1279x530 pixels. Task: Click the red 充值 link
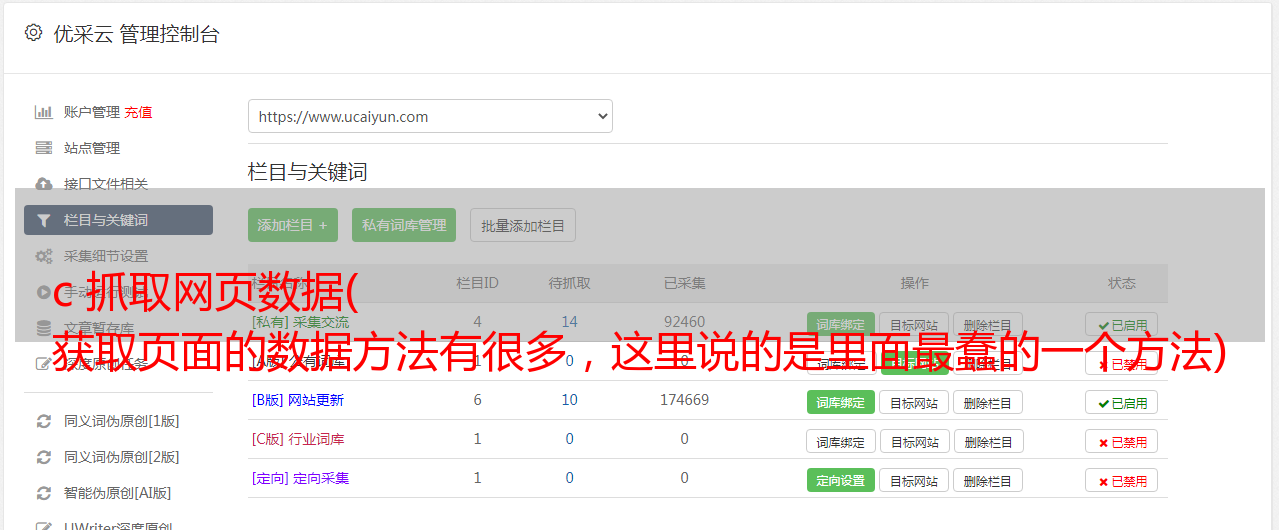(139, 112)
